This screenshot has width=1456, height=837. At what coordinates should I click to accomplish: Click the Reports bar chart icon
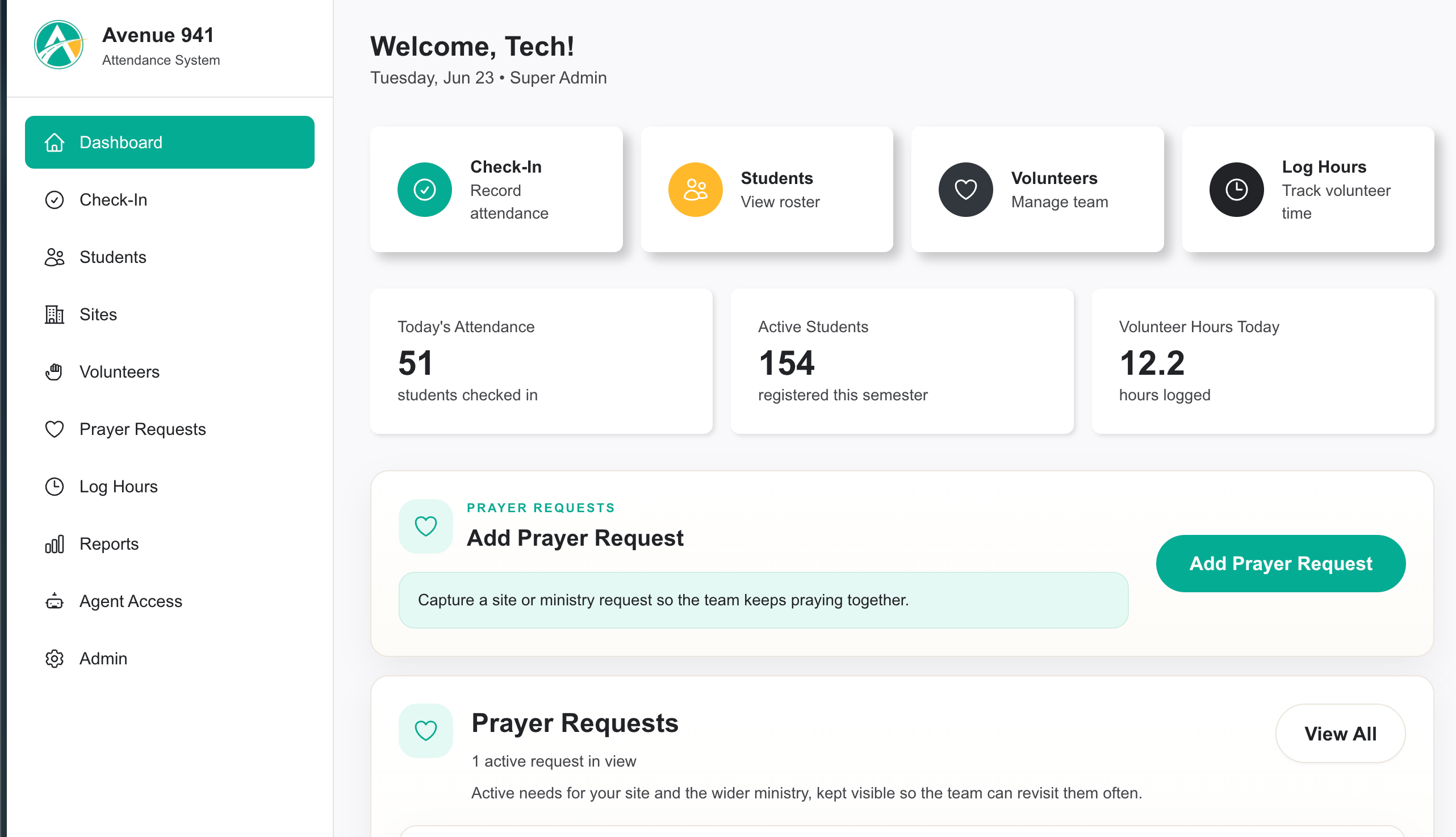coord(55,544)
